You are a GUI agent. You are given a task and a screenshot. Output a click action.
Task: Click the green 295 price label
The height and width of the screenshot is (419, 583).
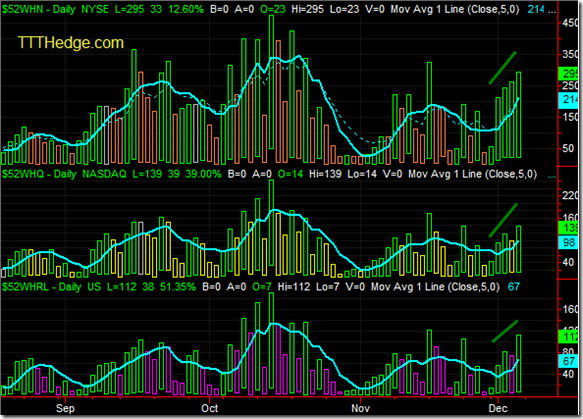(x=568, y=74)
